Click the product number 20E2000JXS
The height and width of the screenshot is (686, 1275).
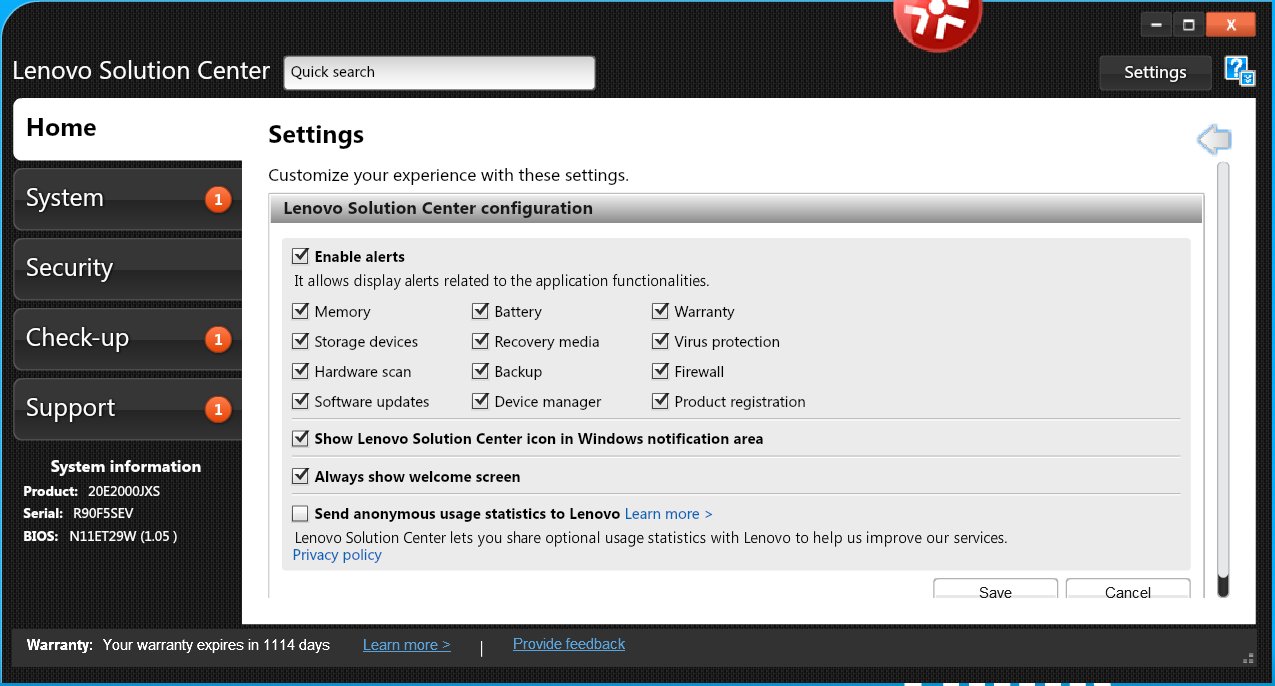[124, 491]
